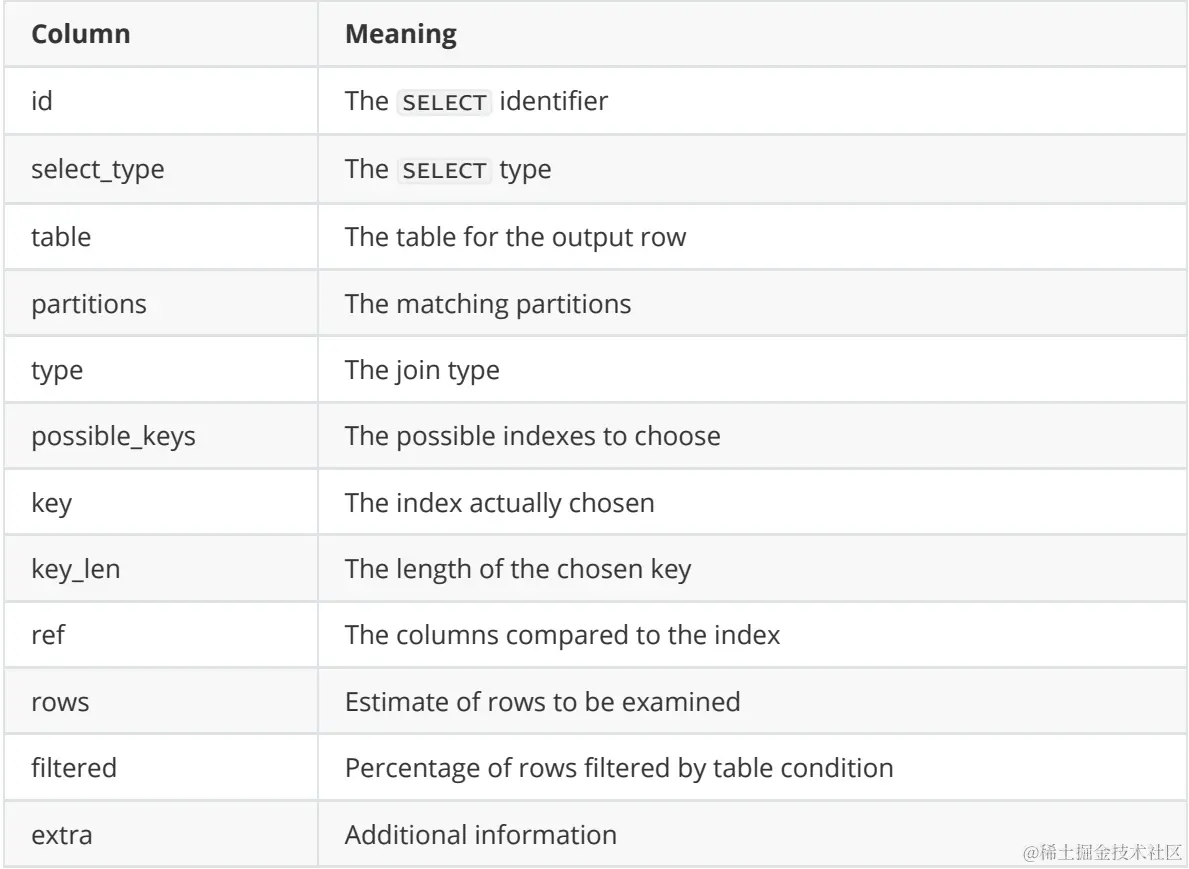The image size is (1189, 869).
Task: Select "The index actually chosen" text
Action: [x=499, y=502]
